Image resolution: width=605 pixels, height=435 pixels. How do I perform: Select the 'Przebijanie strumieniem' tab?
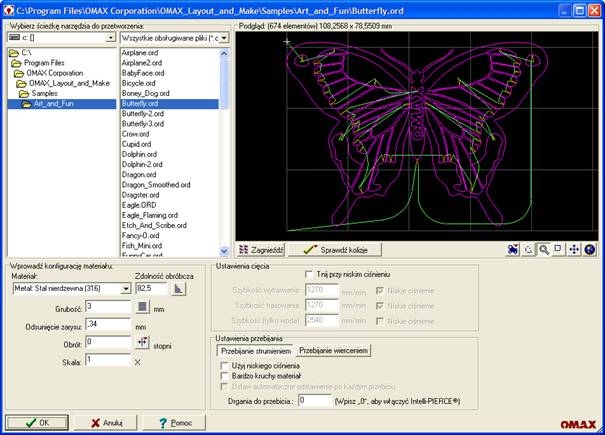[255, 351]
